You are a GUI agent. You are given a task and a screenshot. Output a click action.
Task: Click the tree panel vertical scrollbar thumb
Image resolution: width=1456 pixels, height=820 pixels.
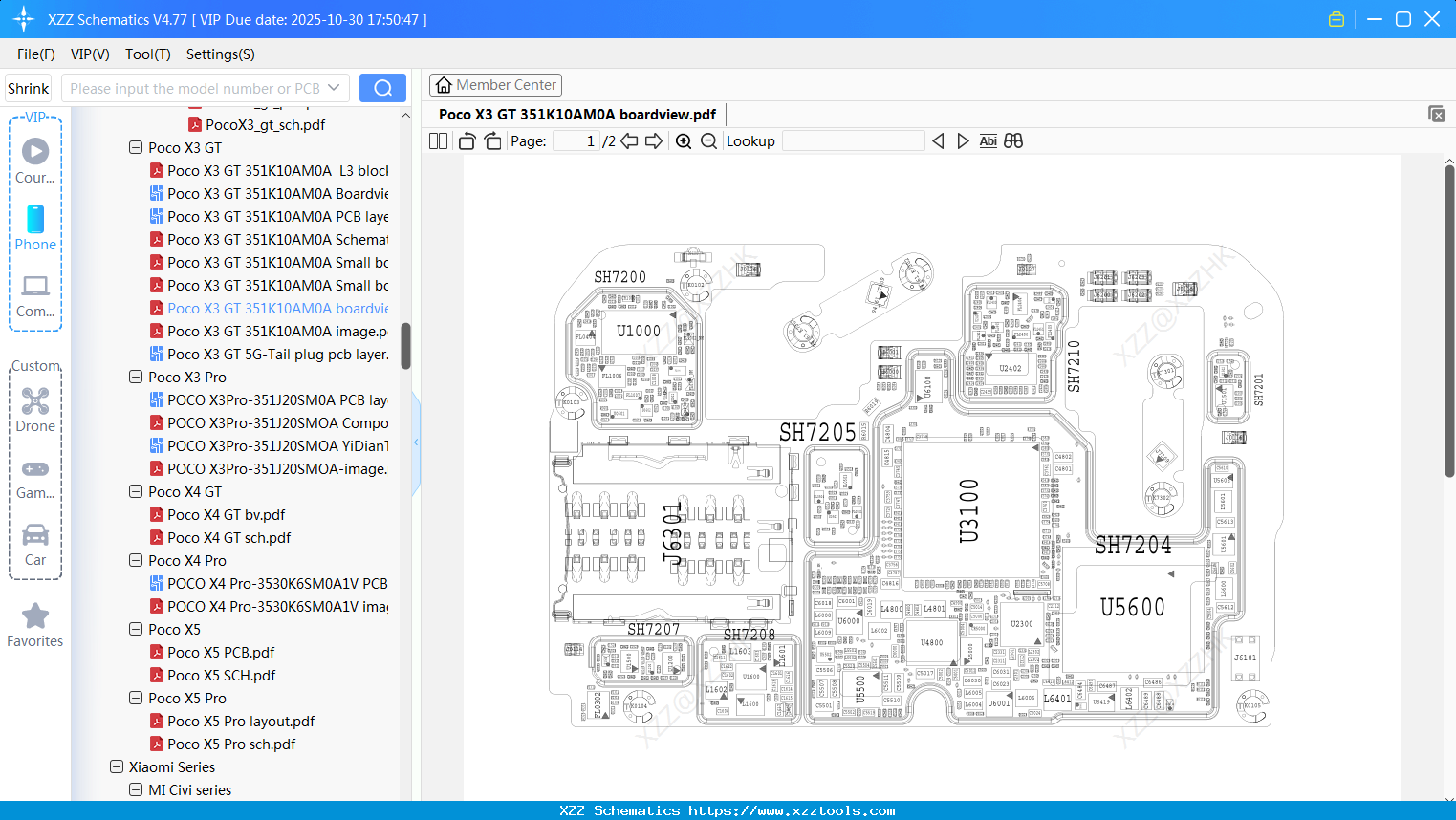click(x=405, y=346)
